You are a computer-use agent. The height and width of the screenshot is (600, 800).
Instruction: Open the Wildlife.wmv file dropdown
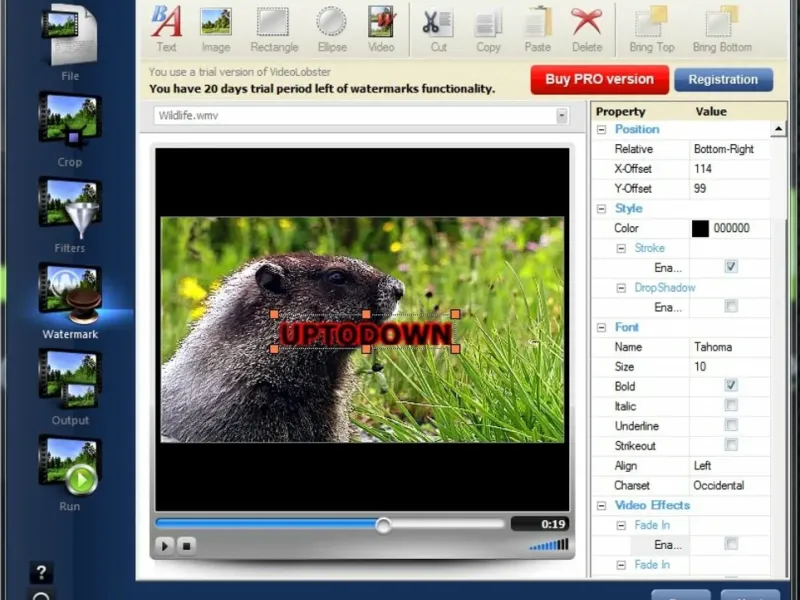coord(561,116)
